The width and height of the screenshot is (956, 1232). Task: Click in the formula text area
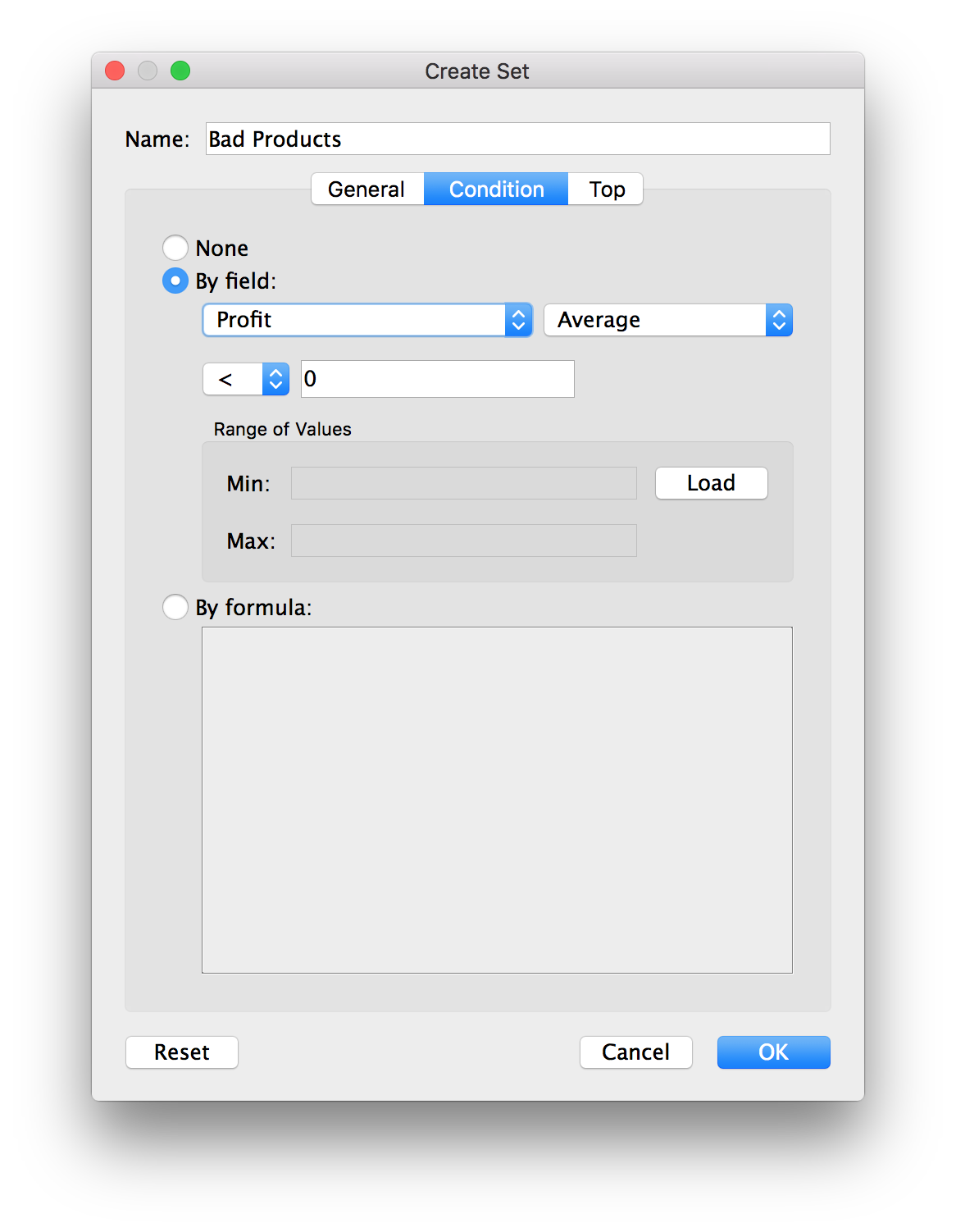[x=497, y=800]
